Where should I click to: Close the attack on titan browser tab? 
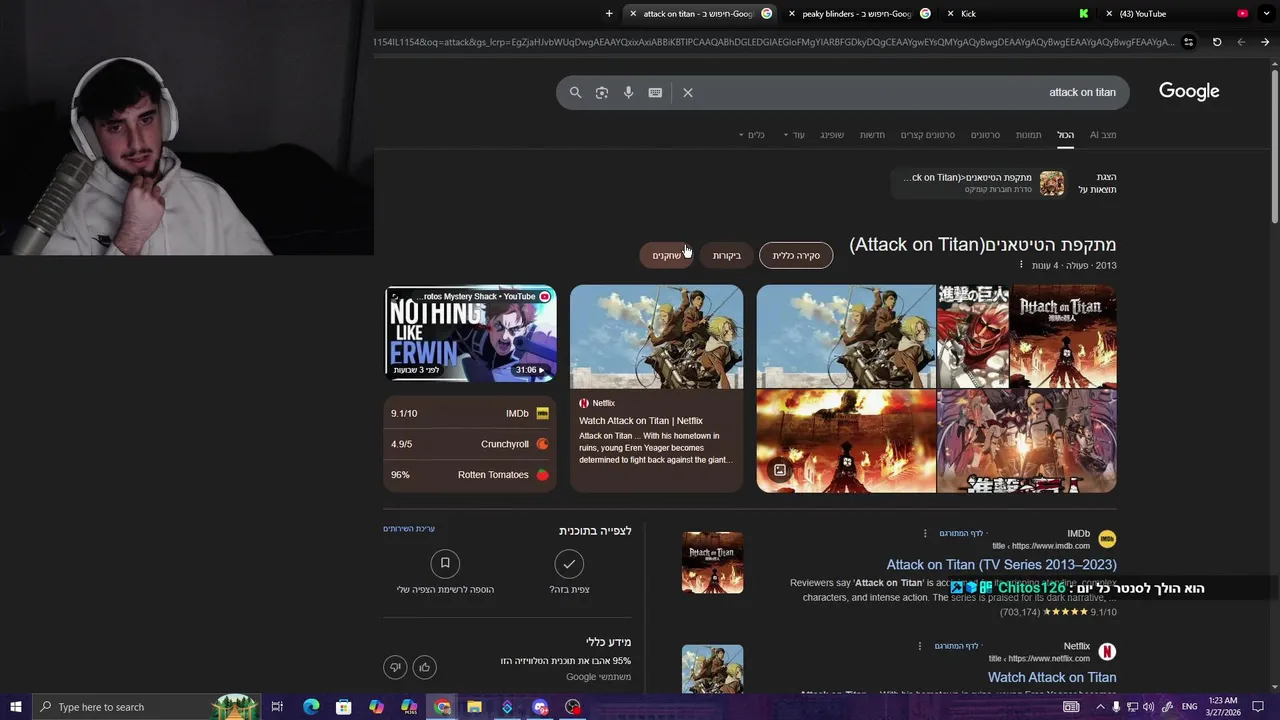click(x=633, y=14)
